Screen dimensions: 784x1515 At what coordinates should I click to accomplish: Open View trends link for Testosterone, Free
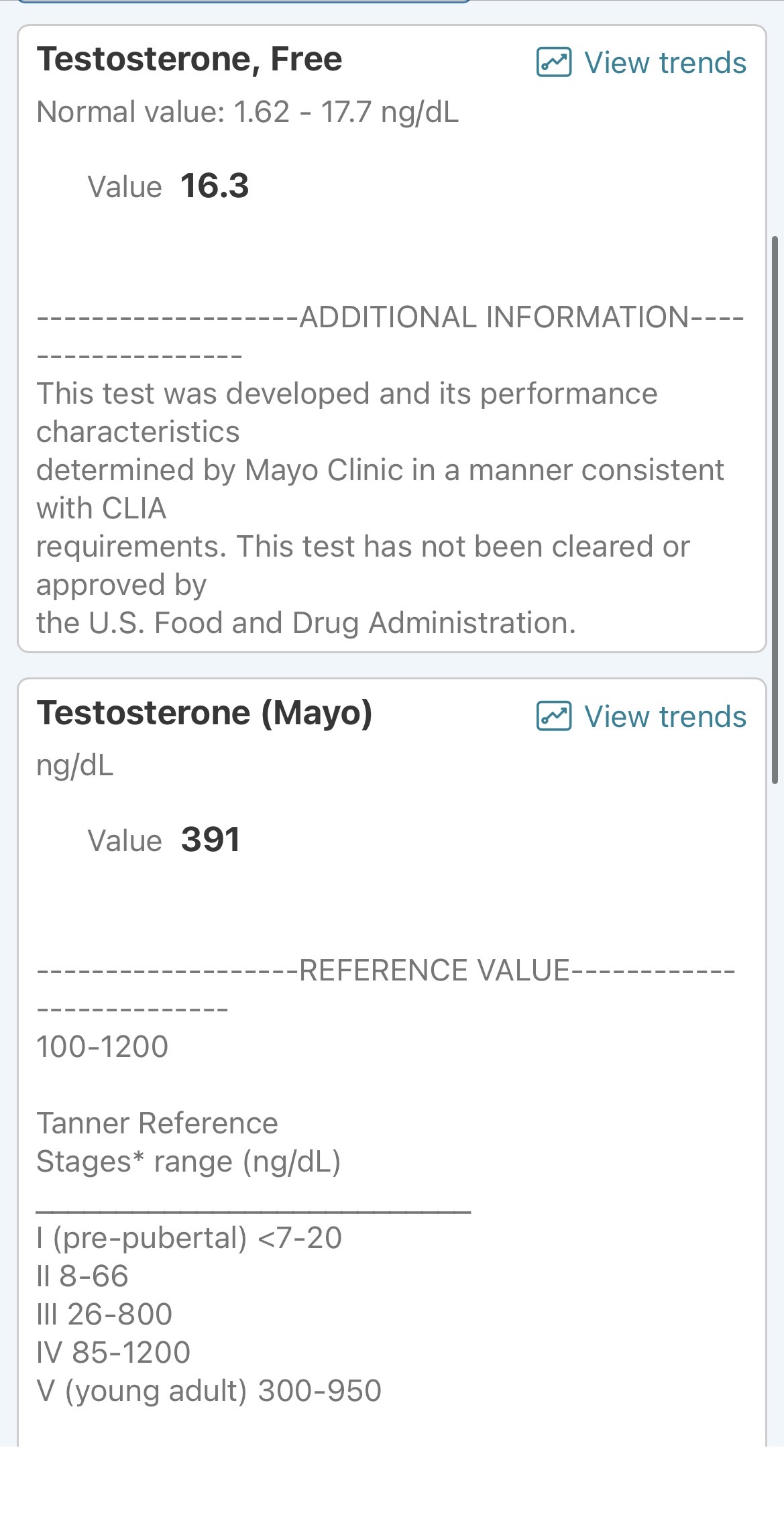tap(665, 63)
